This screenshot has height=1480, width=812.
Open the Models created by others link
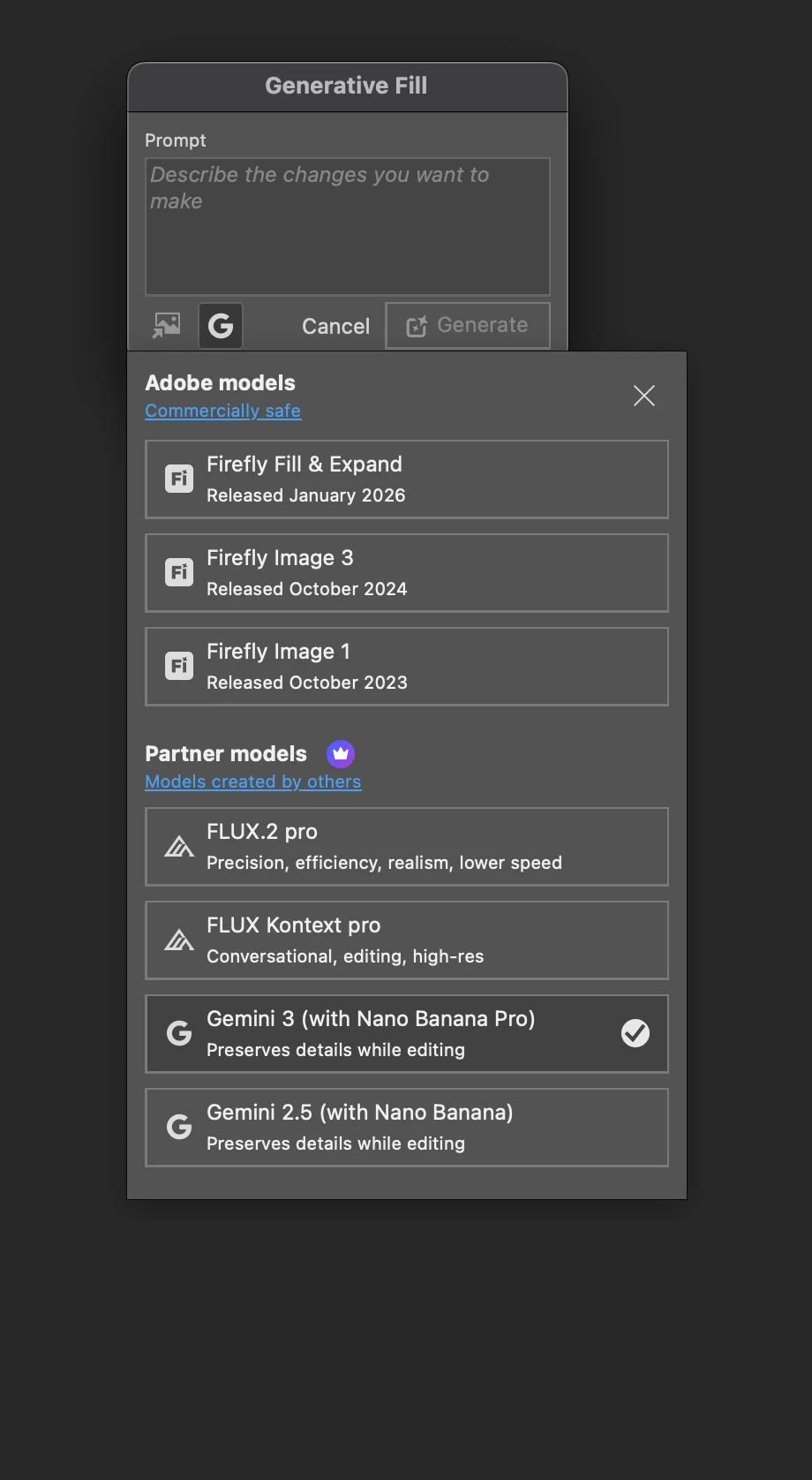coord(253,782)
